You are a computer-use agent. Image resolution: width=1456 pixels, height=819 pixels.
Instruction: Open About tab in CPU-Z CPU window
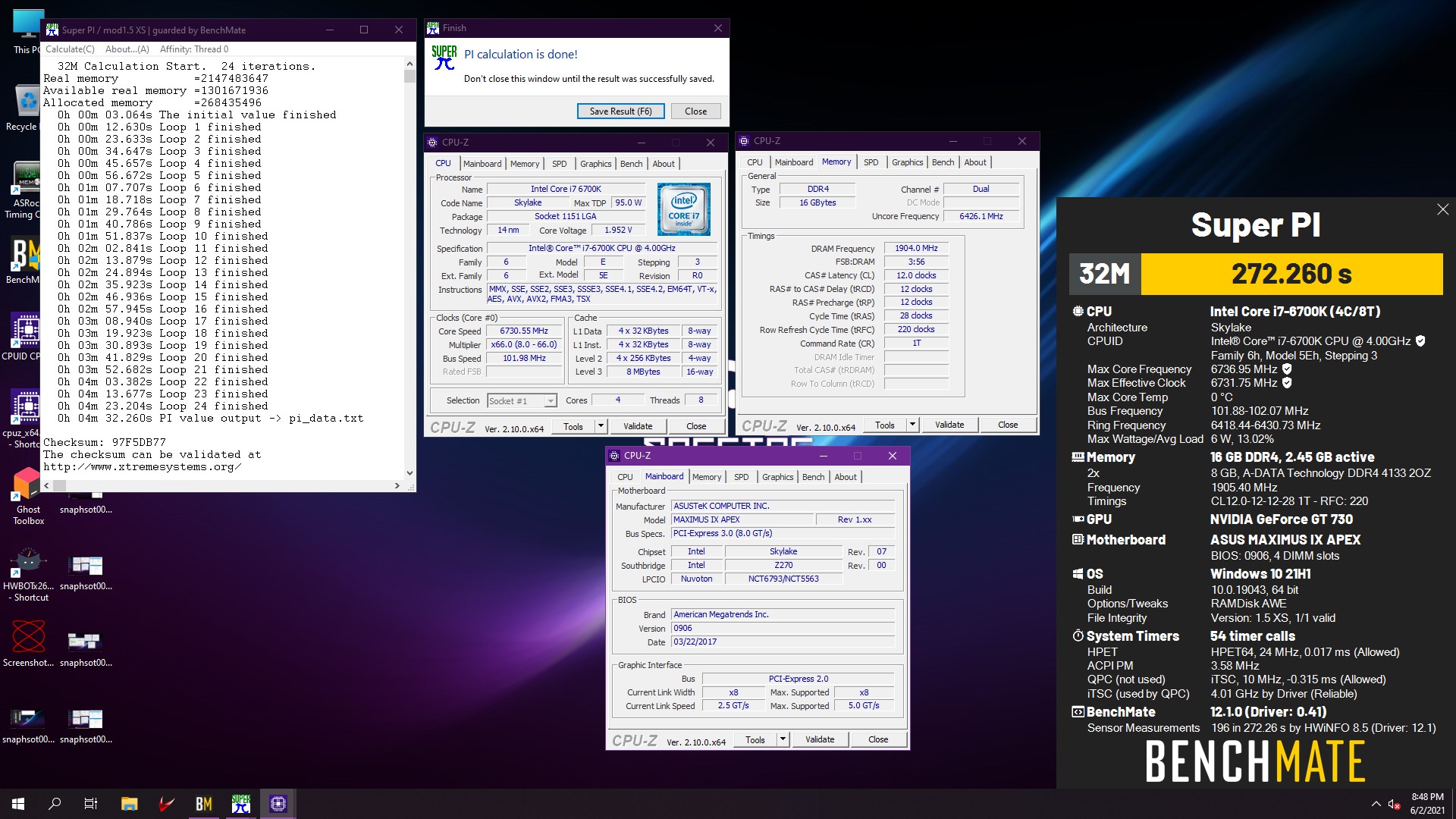pyautogui.click(x=664, y=164)
